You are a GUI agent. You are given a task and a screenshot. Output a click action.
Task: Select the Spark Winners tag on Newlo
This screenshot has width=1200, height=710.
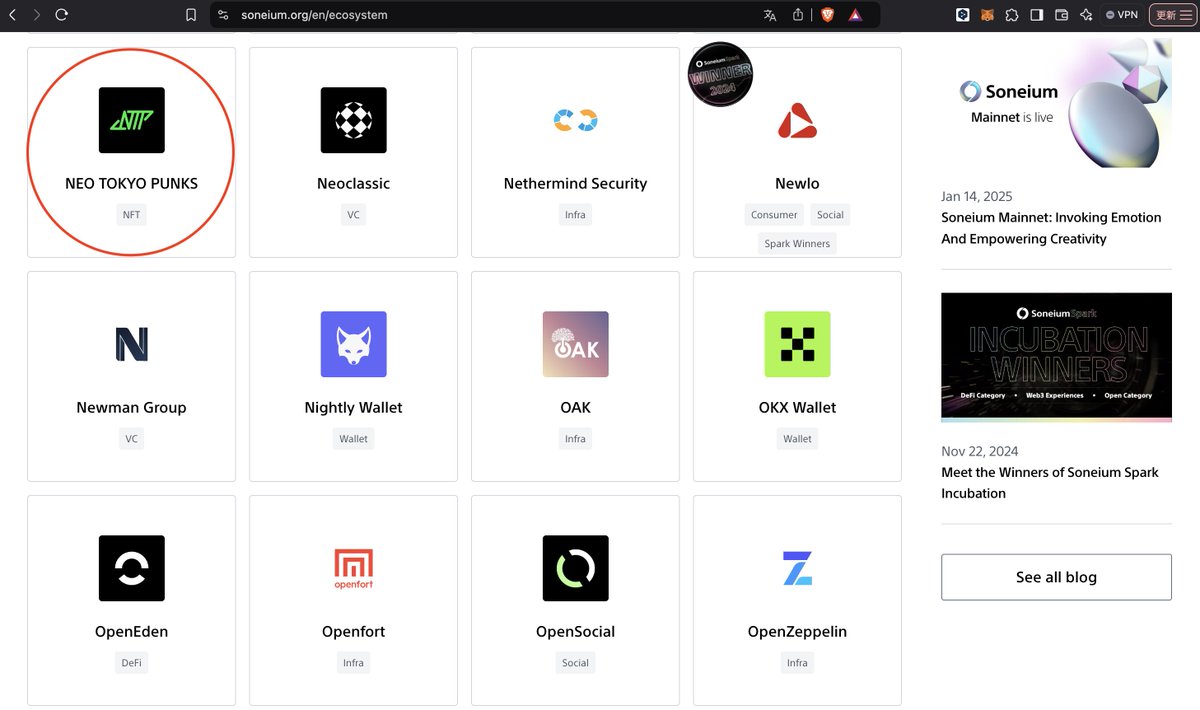[797, 243]
